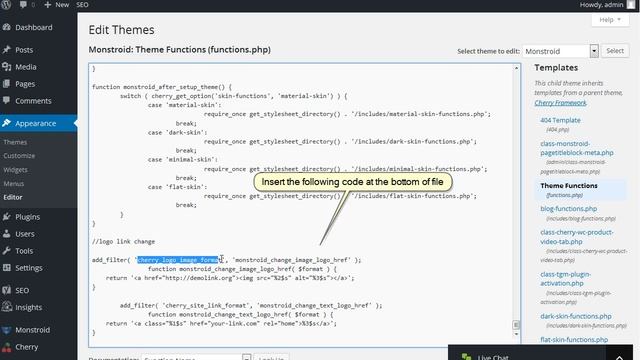Viewport: 640px width, 360px height.
Task: Click 'function monstroid_after_setup_theme()' line
Action: 162,87
